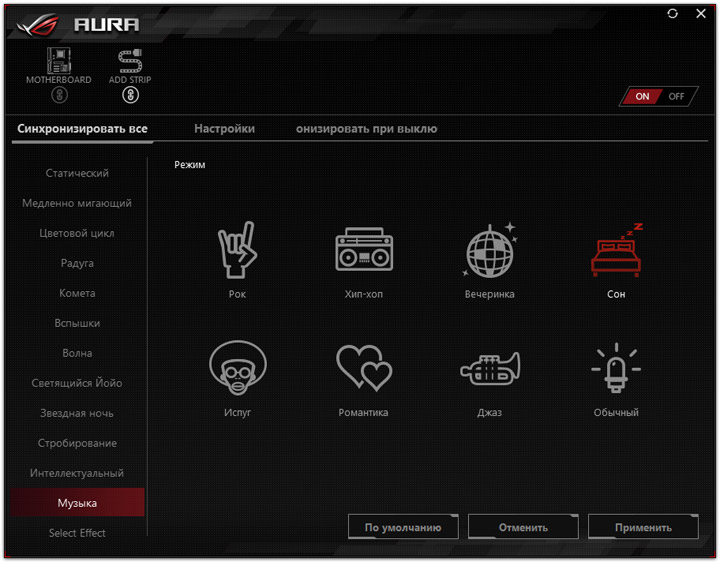Toggle sync link under ADD STRIP
This screenshot has width=720, height=562.
click(x=130, y=95)
